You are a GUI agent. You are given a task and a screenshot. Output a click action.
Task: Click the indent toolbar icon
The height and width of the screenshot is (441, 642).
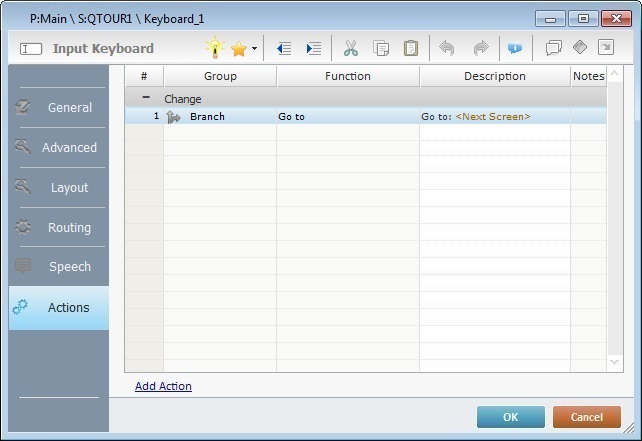313,48
